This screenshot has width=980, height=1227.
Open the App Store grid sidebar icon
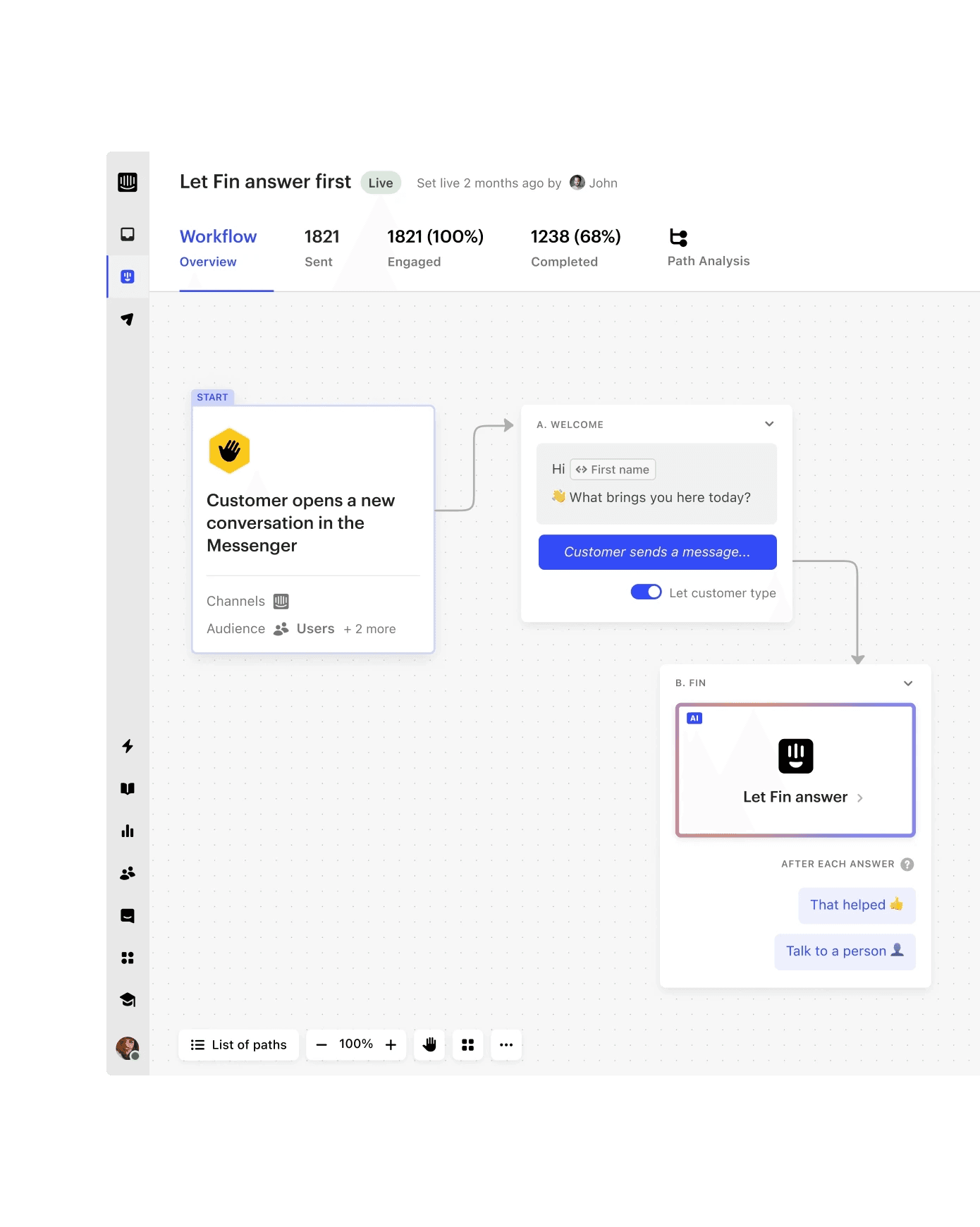(128, 958)
